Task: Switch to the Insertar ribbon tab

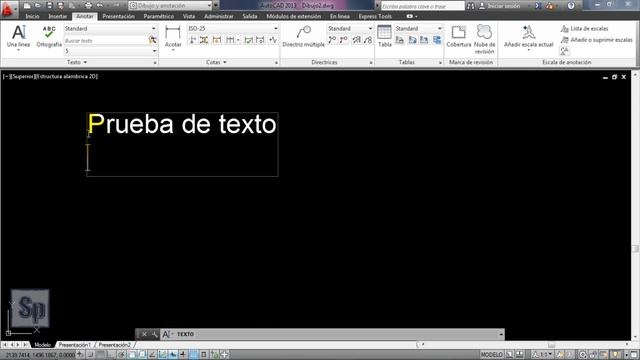Action: (x=58, y=16)
